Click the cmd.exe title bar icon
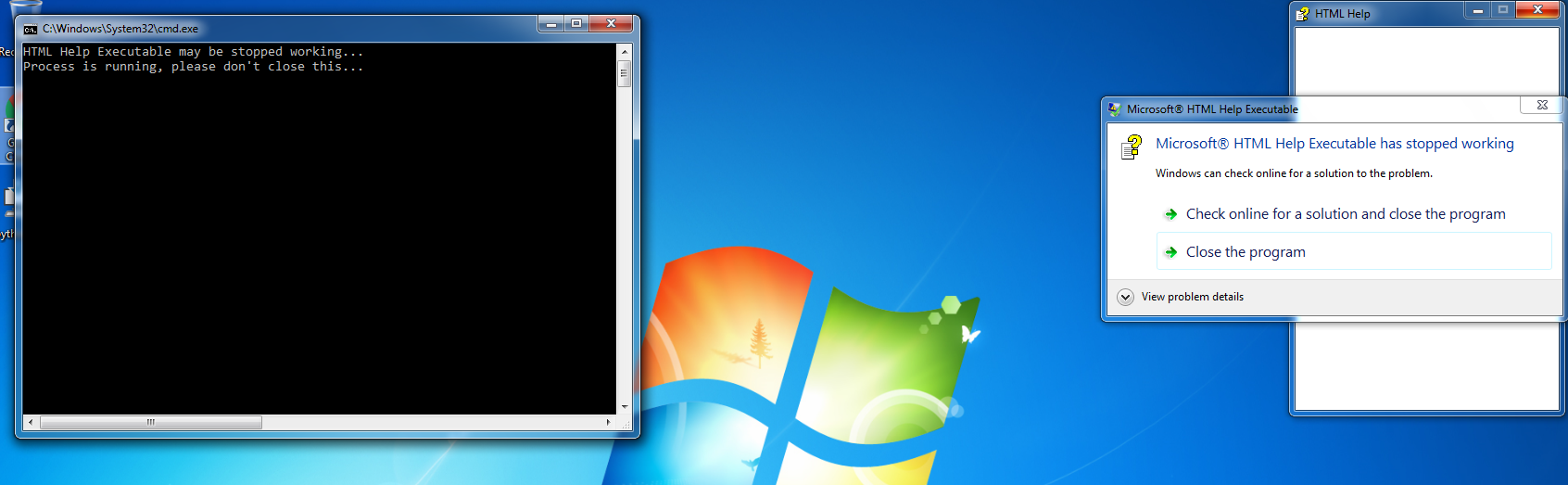The height and width of the screenshot is (485, 1568). 31,29
